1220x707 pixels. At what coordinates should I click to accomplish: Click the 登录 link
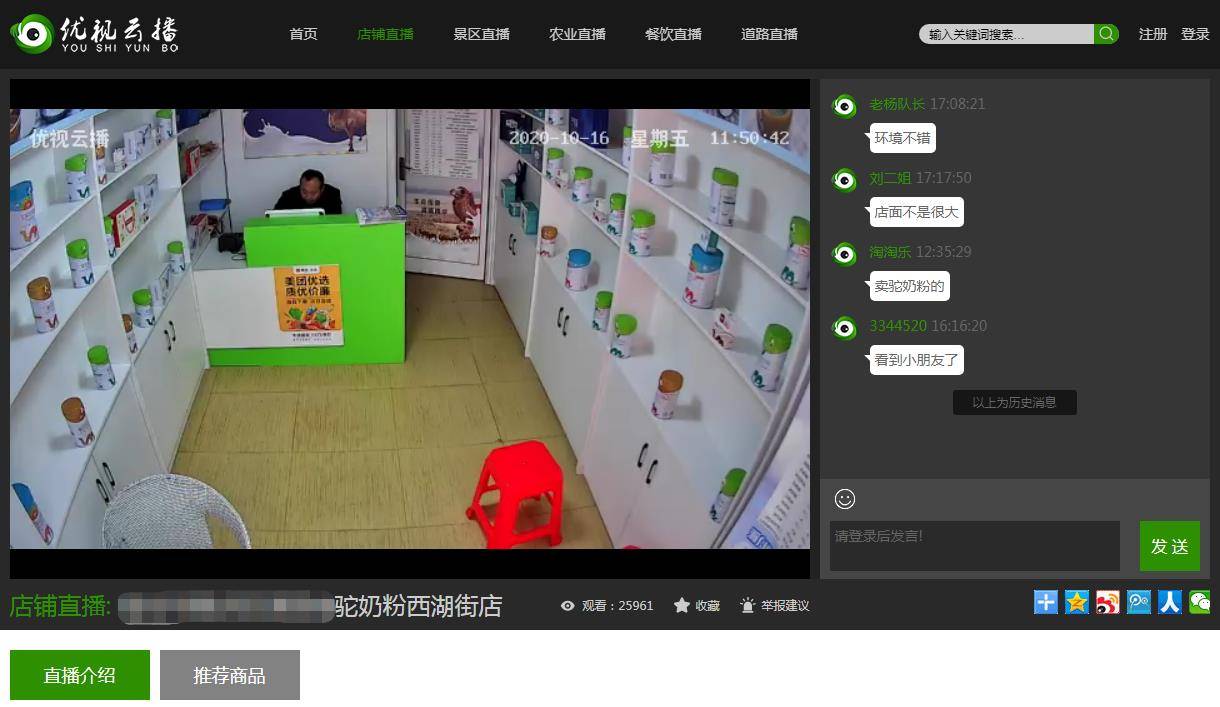[1195, 34]
